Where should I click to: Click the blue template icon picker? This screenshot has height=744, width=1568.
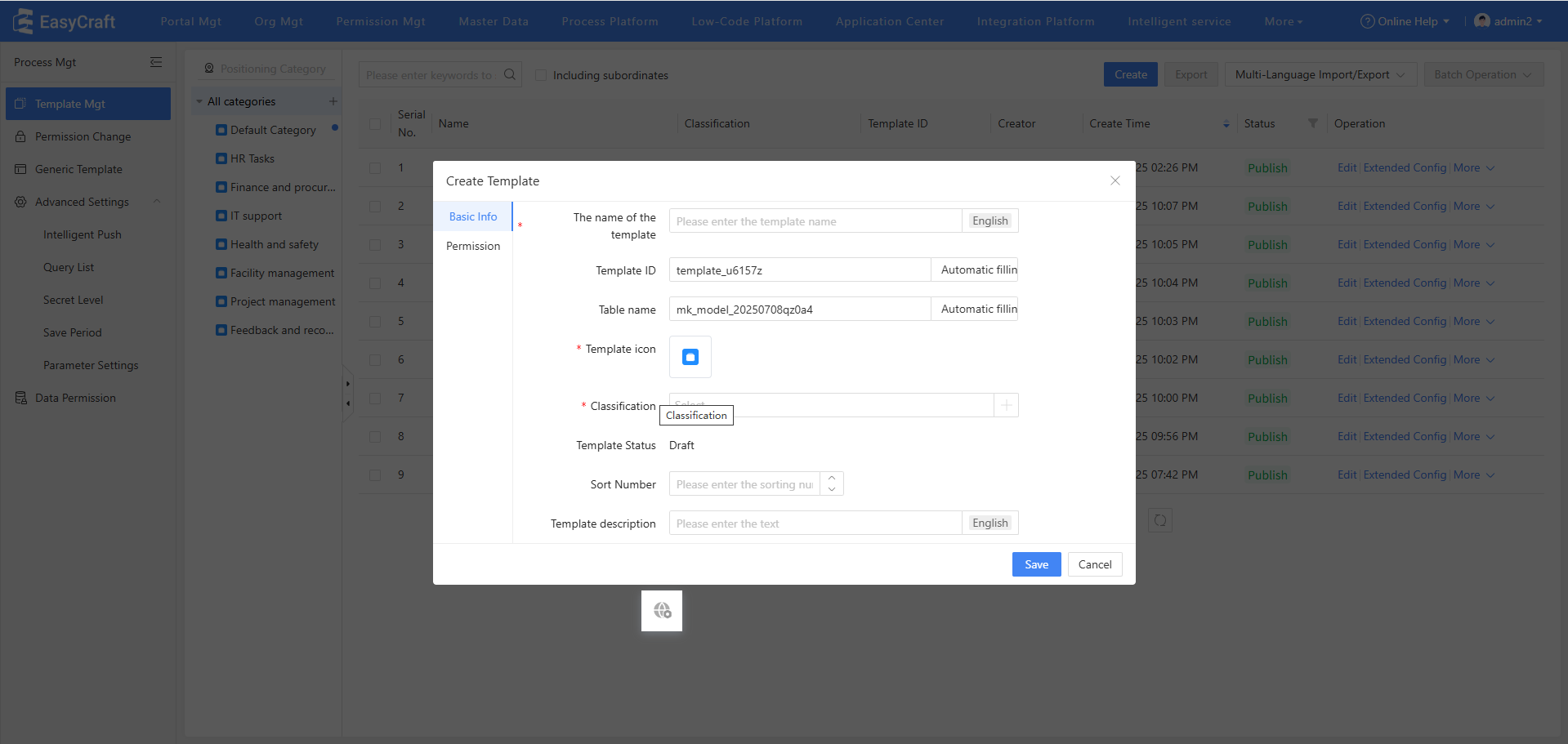(690, 357)
